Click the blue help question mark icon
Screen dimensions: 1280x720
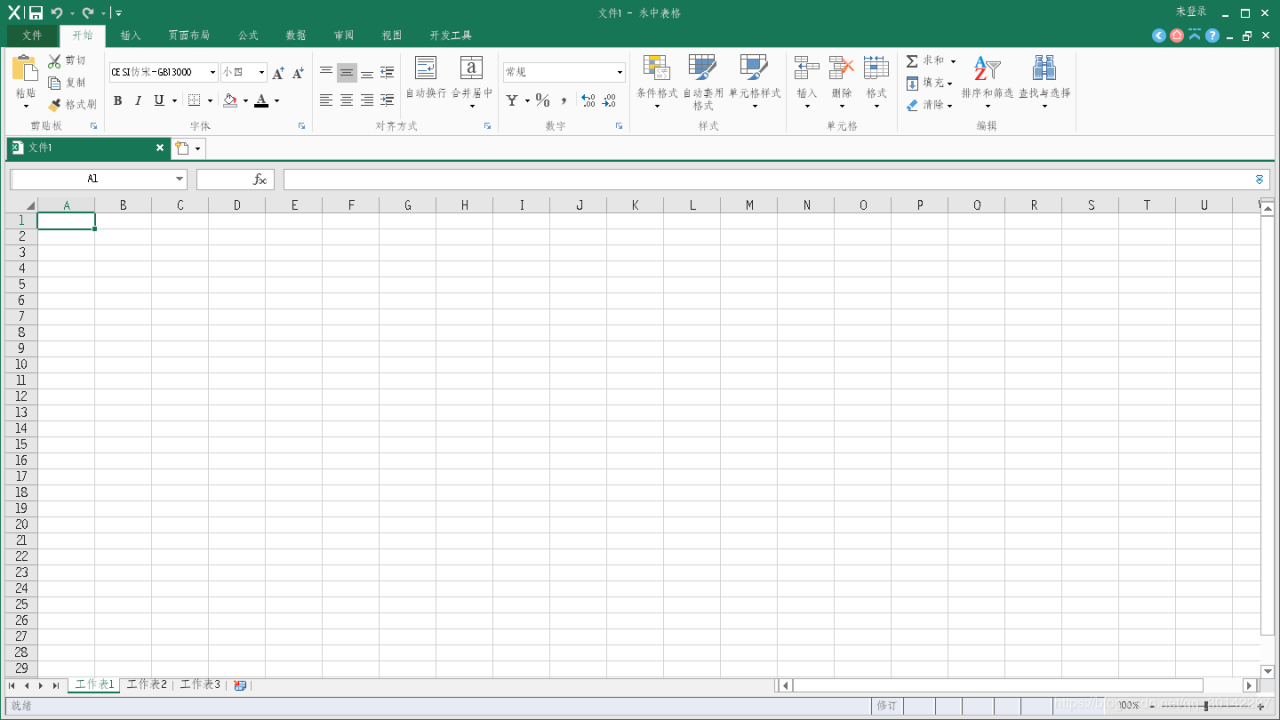(x=1212, y=35)
